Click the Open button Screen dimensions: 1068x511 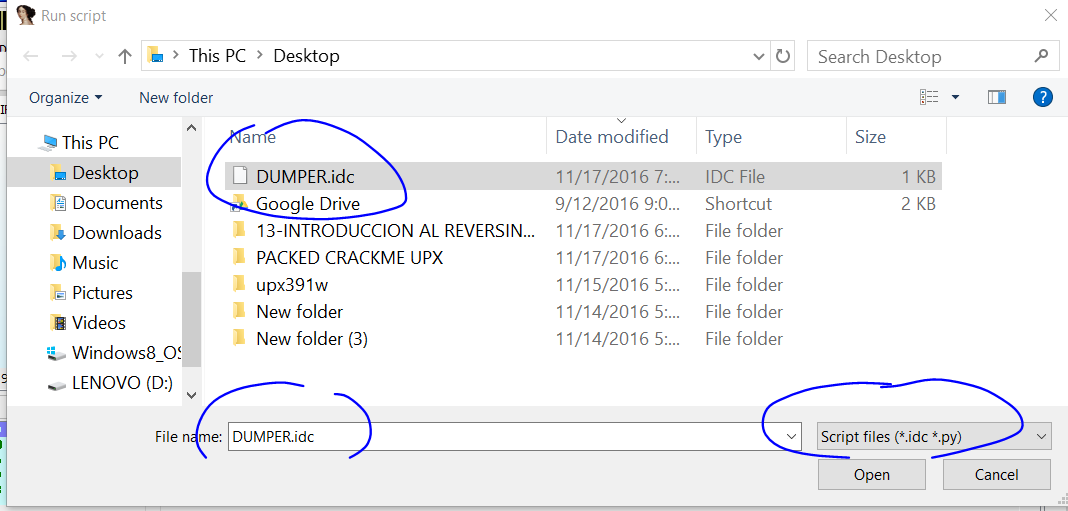pos(871,474)
